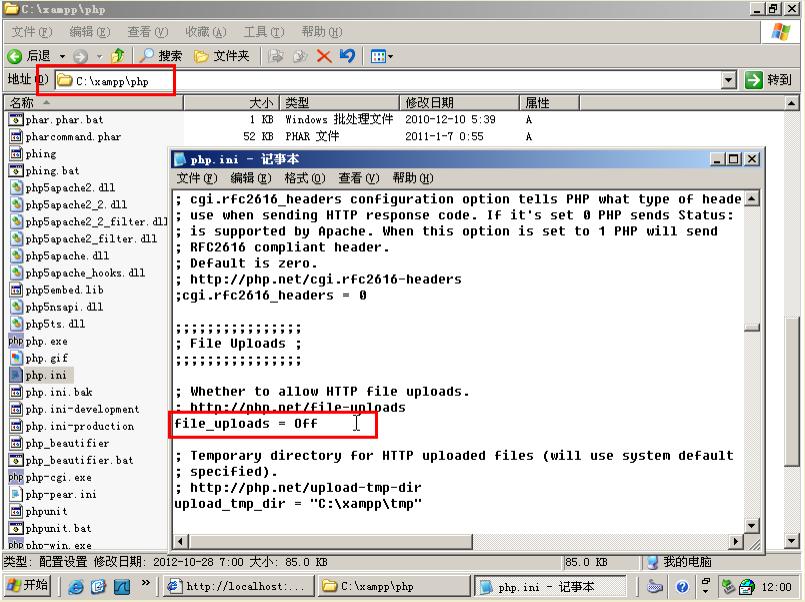This screenshot has width=805, height=602.
Task: Open Explorer Help (帮助) menu
Action: [x=322, y=32]
